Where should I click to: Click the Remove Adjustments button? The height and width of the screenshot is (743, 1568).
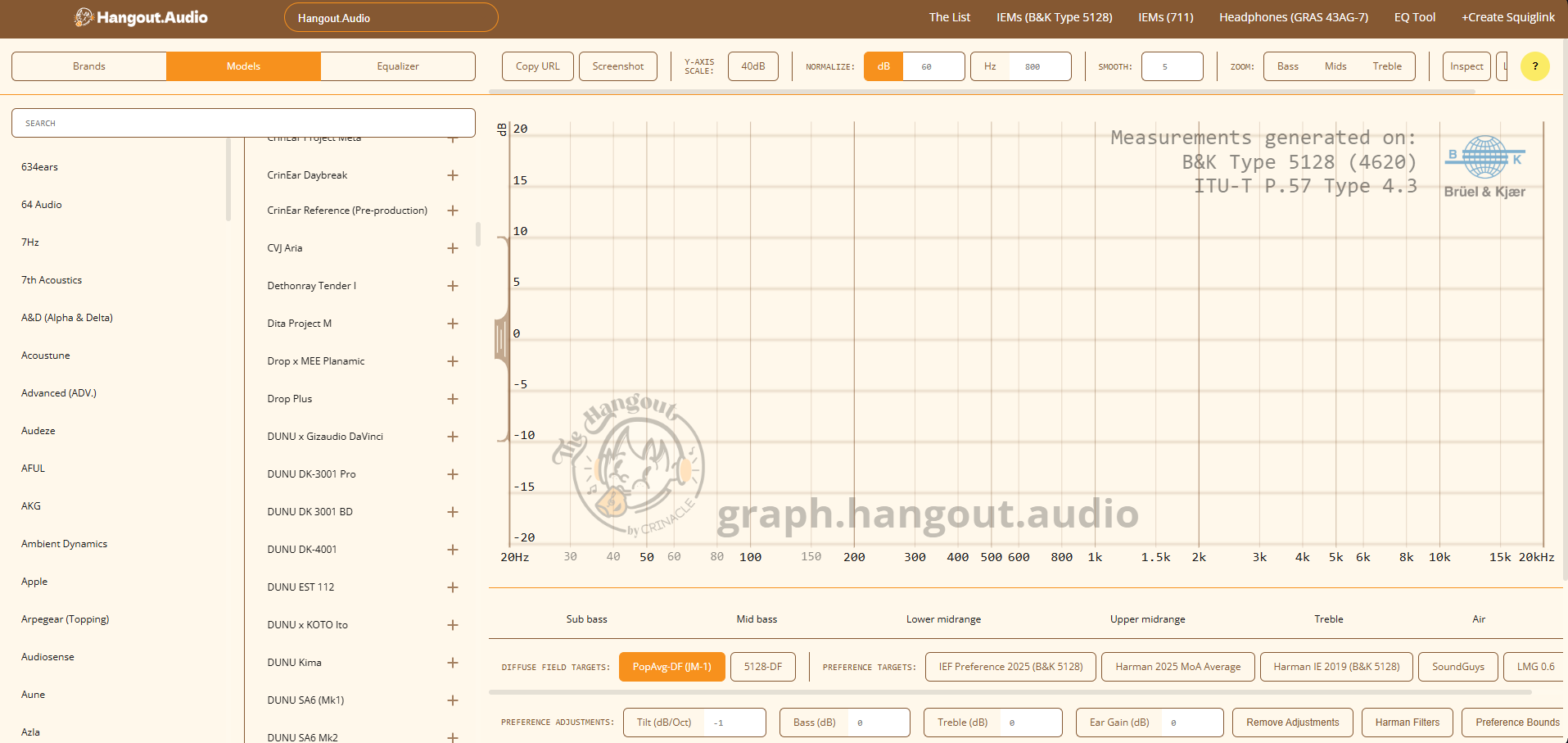coord(1292,723)
